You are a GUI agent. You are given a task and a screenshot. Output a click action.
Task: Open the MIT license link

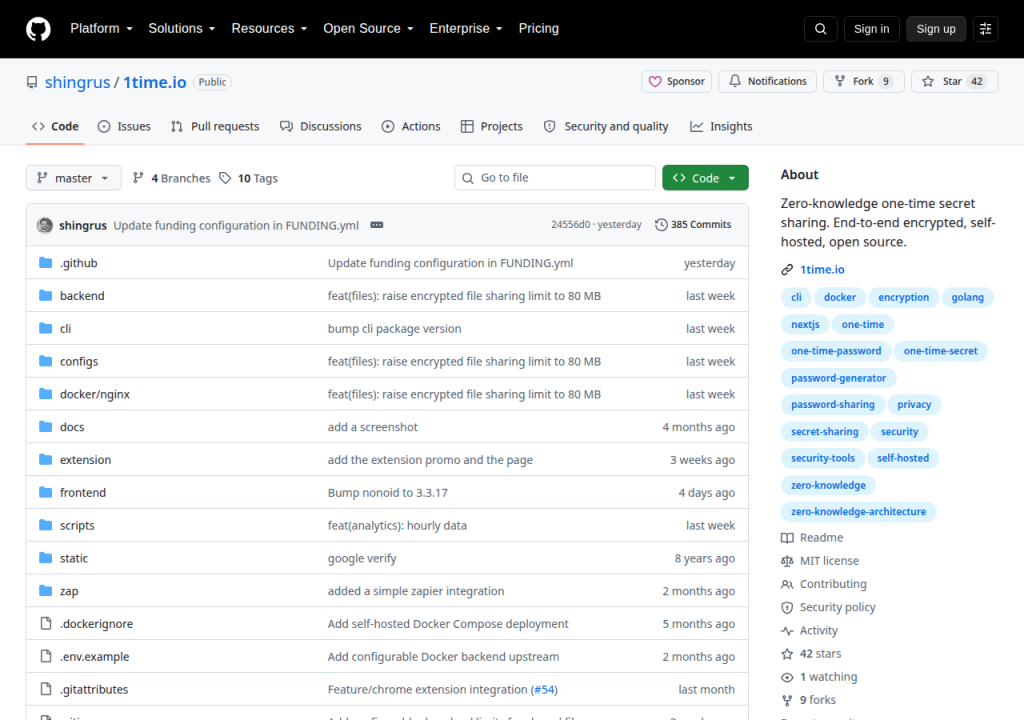820,561
